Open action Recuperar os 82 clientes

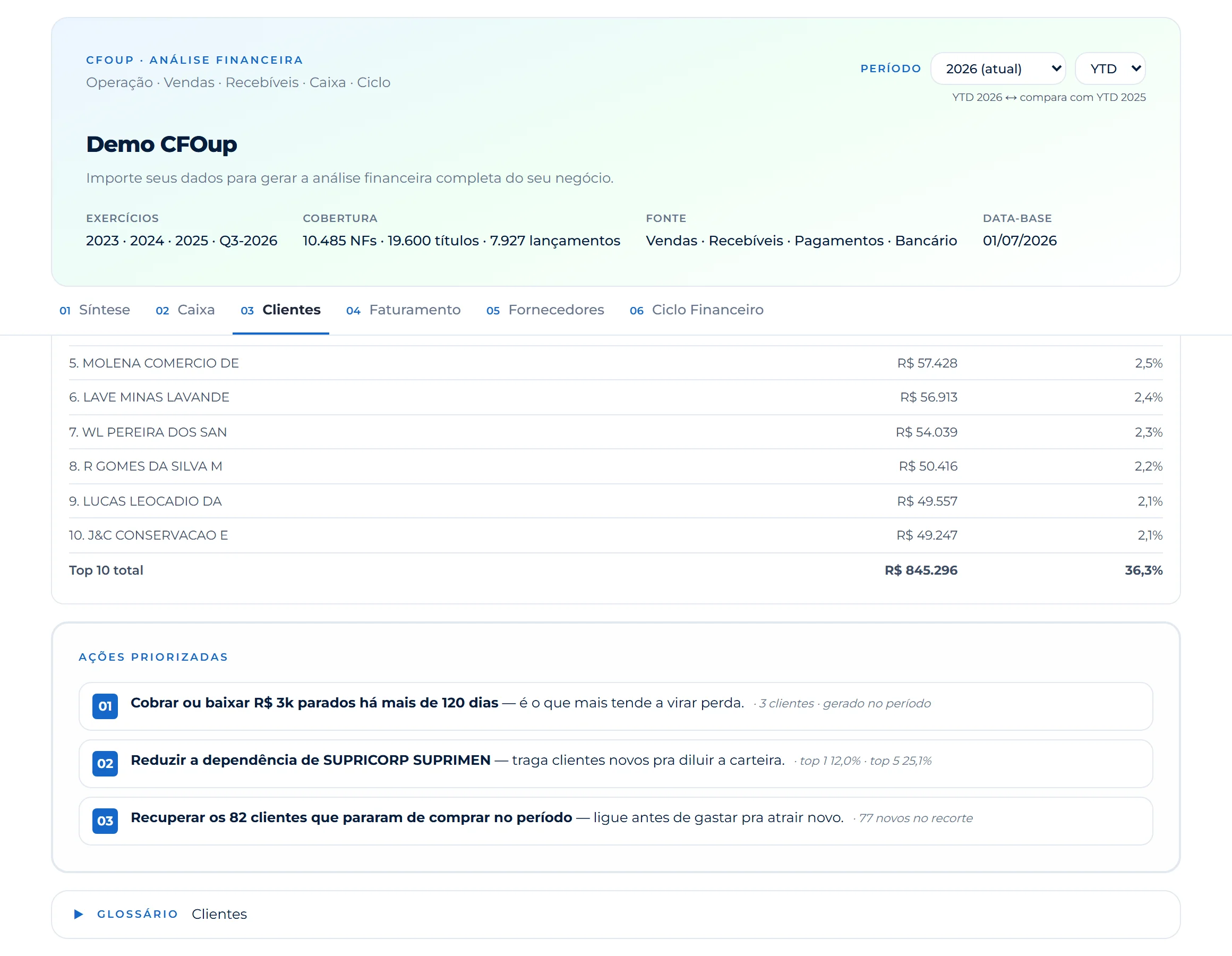coord(615,821)
